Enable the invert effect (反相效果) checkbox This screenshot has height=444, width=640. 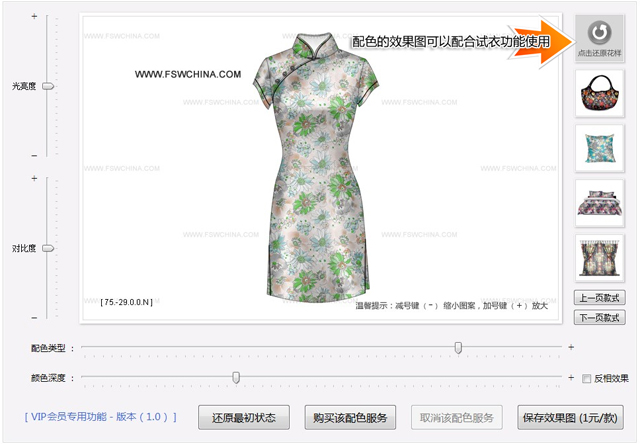click(587, 378)
